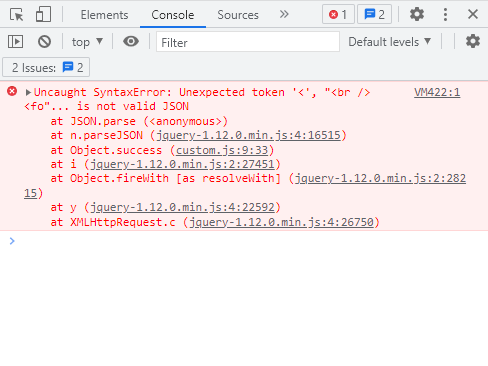
Task: Close the DevTools panel
Action: pyautogui.click(x=473, y=14)
